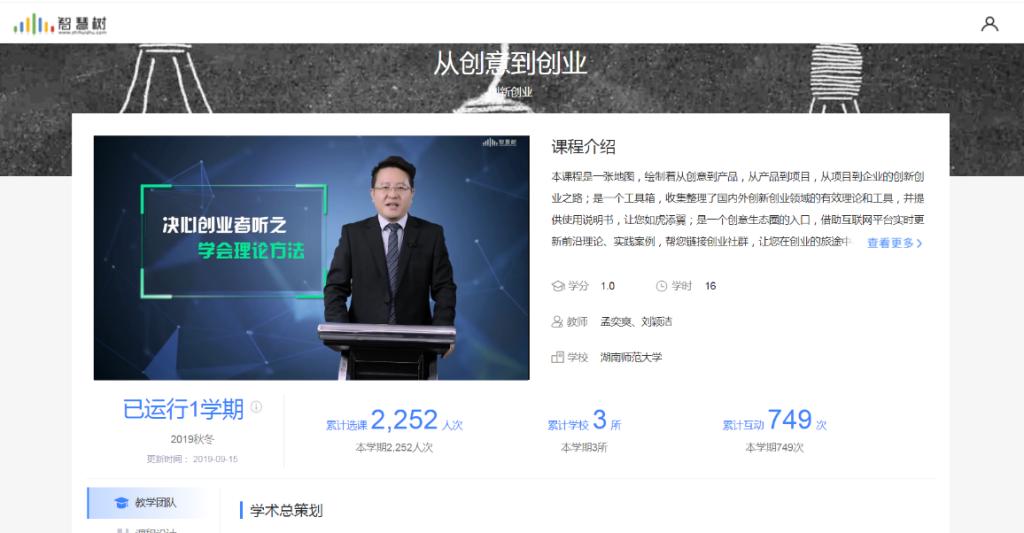Viewport: 1024px width, 533px height.
Task: Click the info icon beside 已运行1学期
Action: pos(256,407)
